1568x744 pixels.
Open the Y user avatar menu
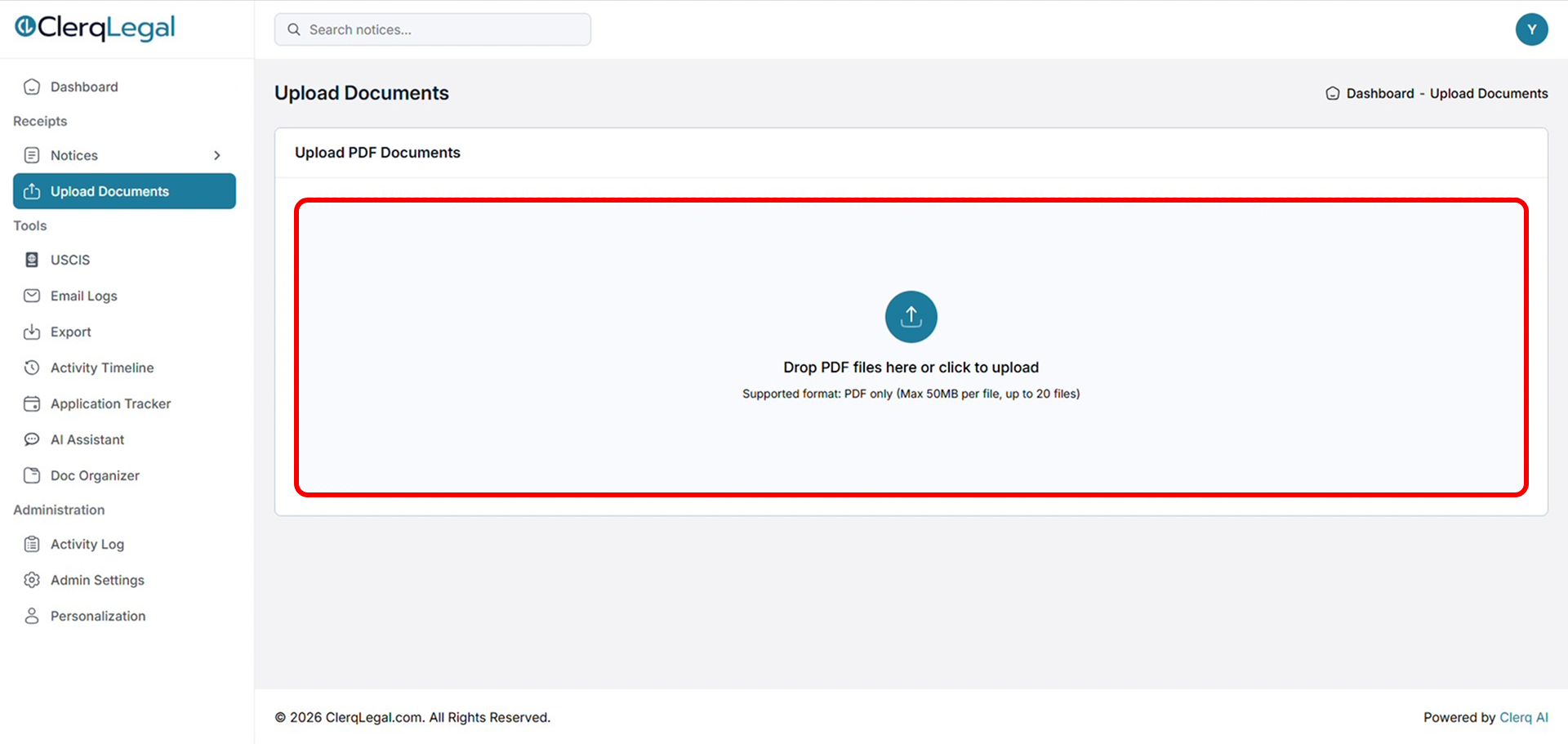(x=1531, y=29)
